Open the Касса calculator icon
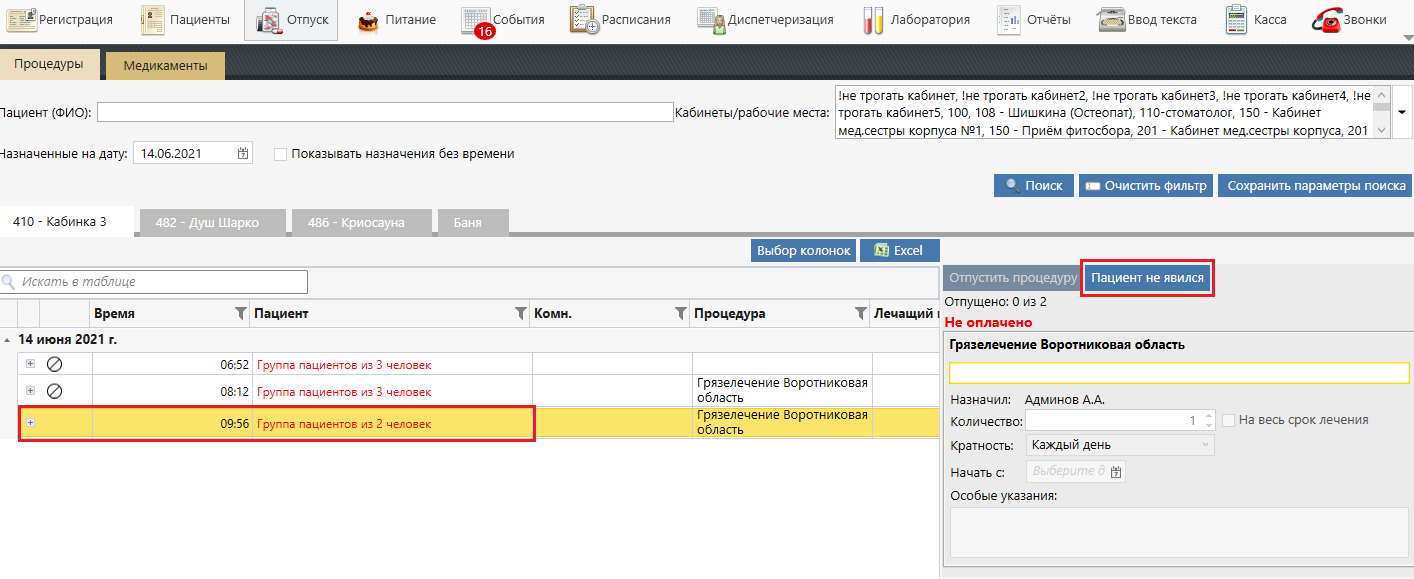Screen dimensions: 1414x579 pyautogui.click(x=1236, y=20)
